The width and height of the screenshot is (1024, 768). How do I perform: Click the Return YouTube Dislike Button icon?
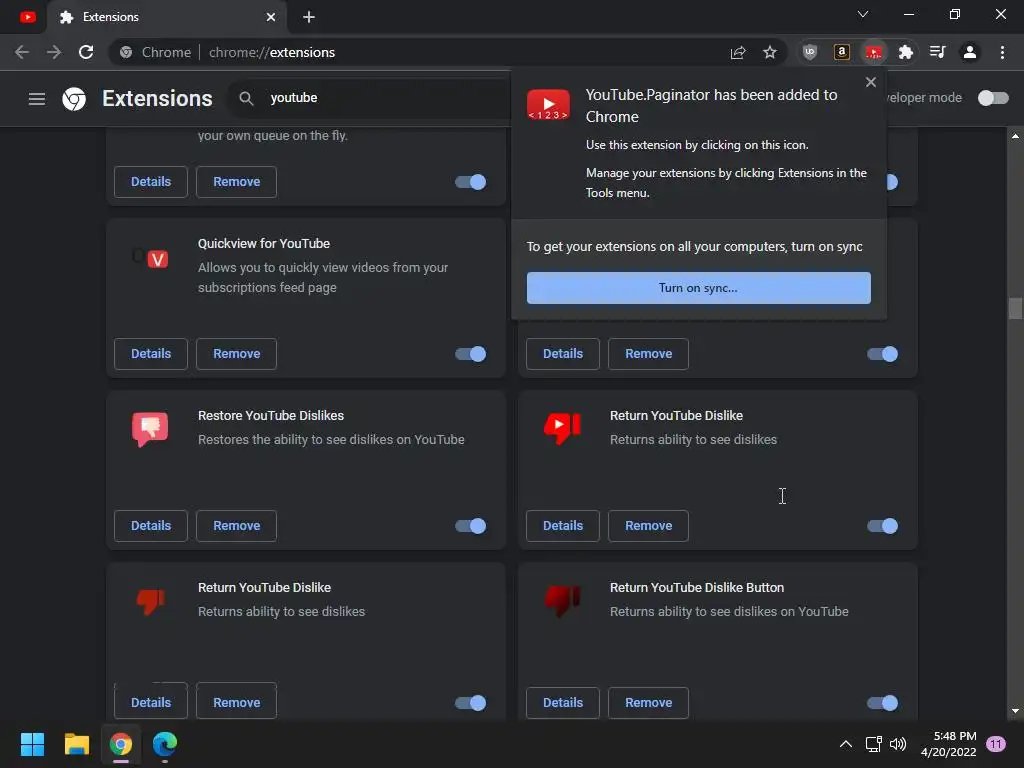tap(562, 600)
